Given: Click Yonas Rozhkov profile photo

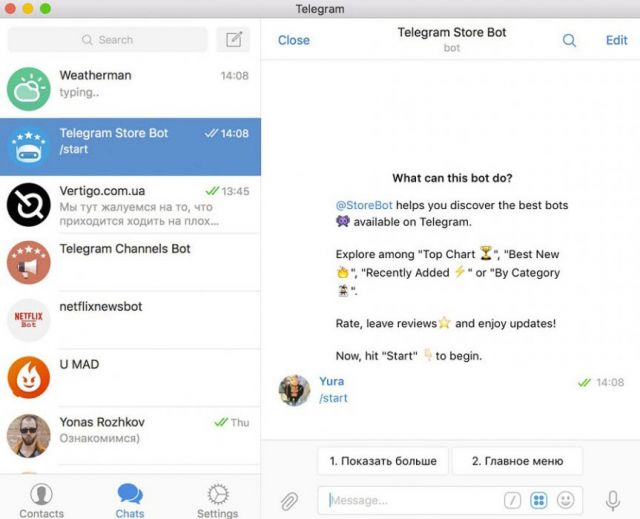Looking at the screenshot, I should (x=29, y=436).
